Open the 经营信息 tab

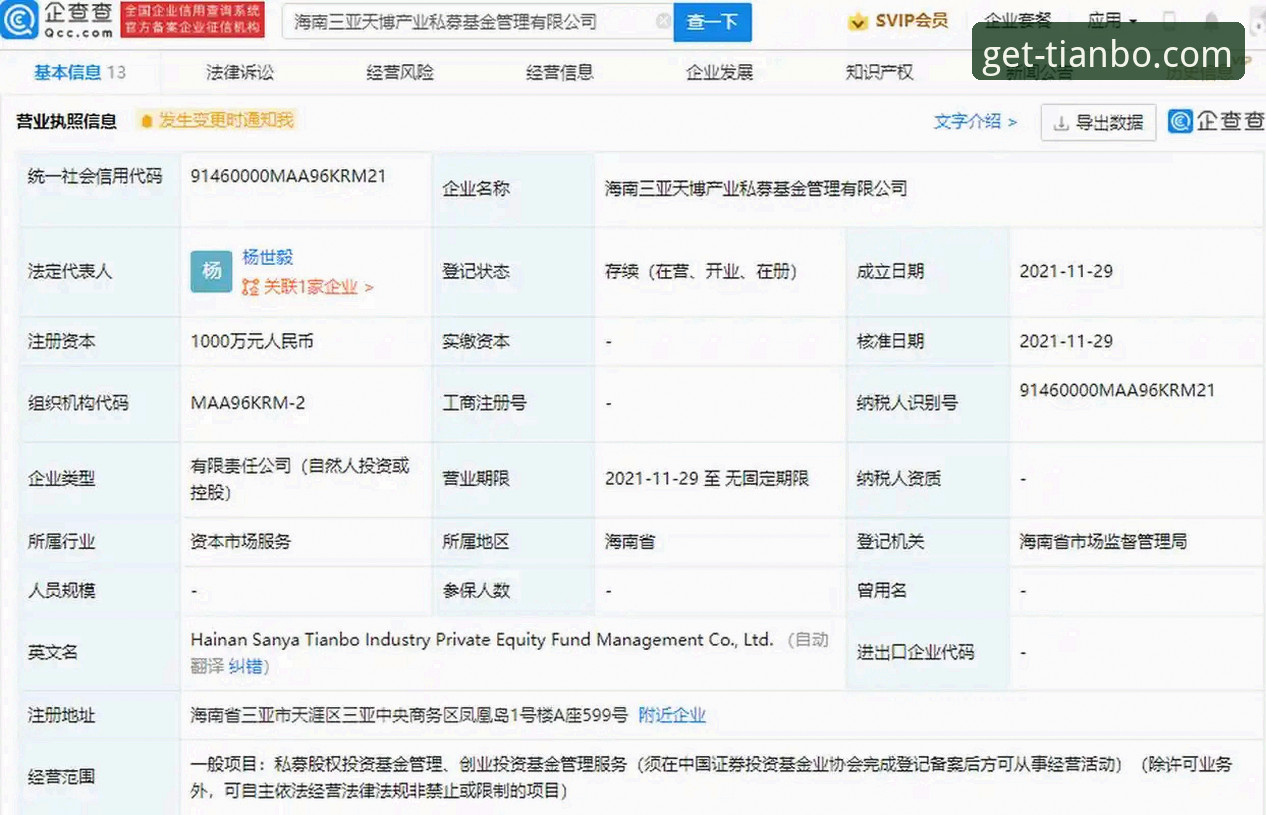560,72
